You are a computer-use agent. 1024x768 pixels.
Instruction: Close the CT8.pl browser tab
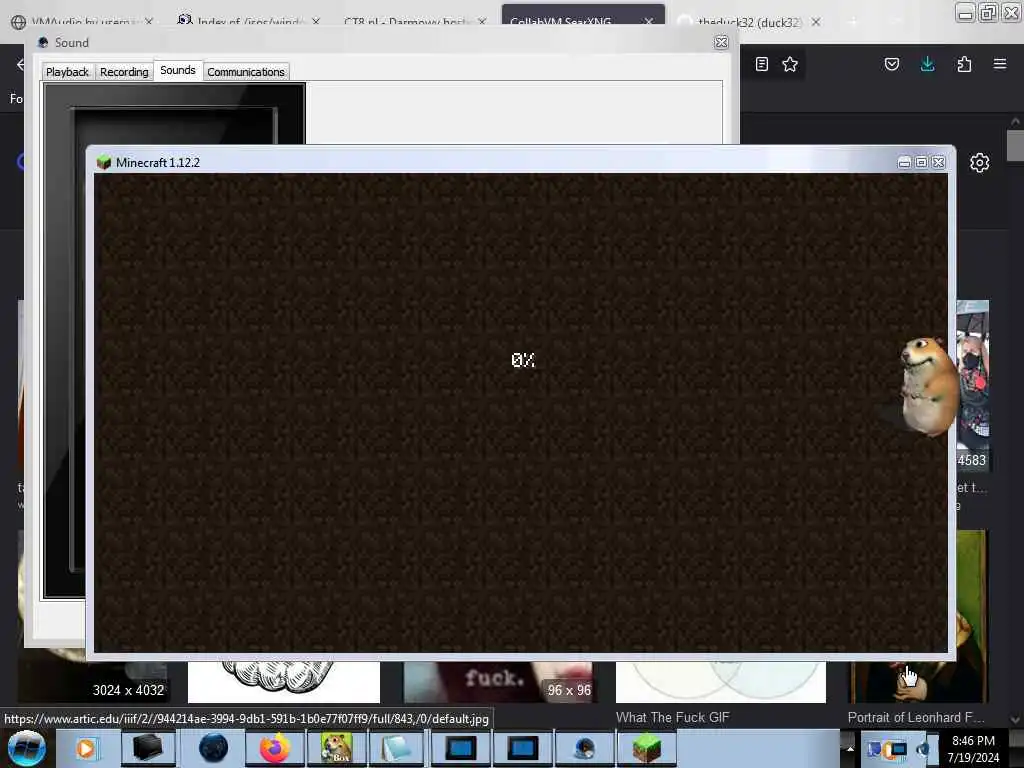click(482, 22)
